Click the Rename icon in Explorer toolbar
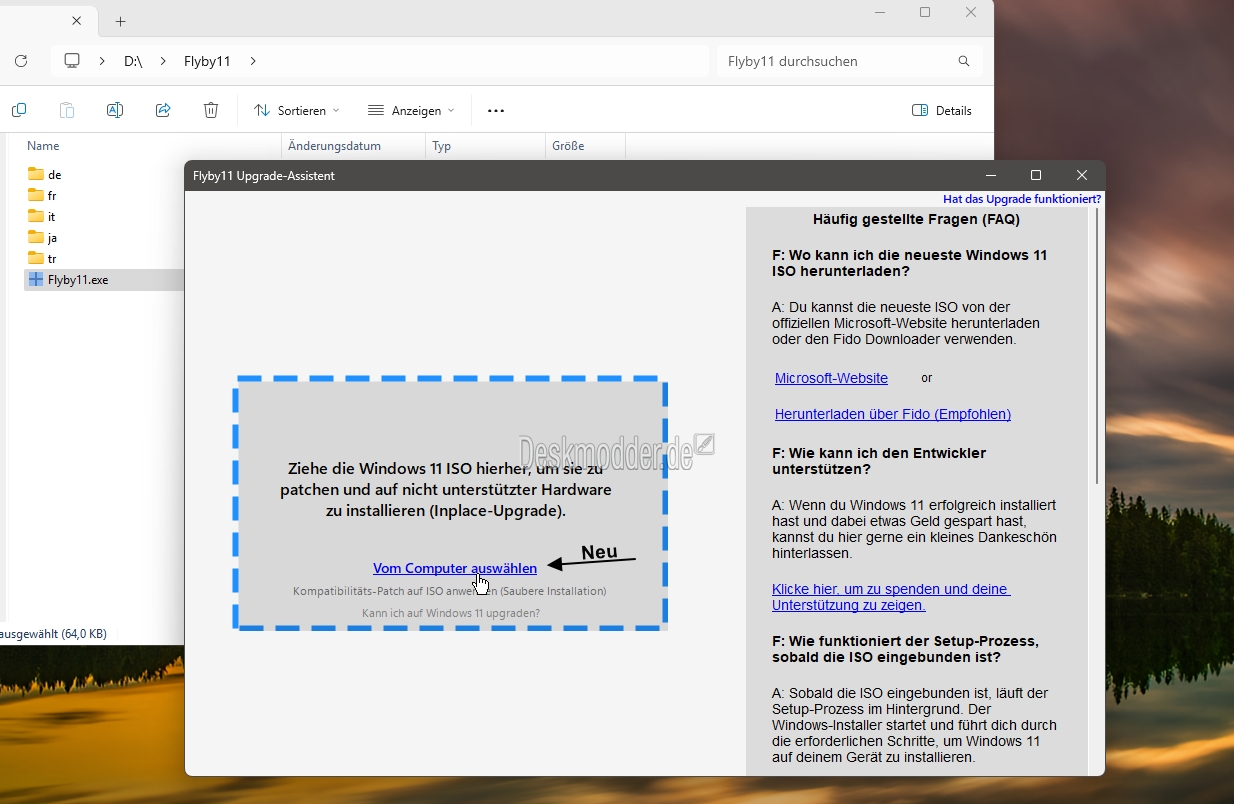 115,110
